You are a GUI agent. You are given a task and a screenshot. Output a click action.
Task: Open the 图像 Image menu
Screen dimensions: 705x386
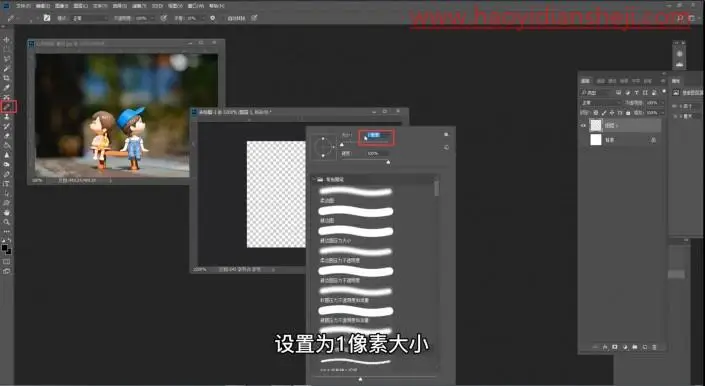coord(62,6)
